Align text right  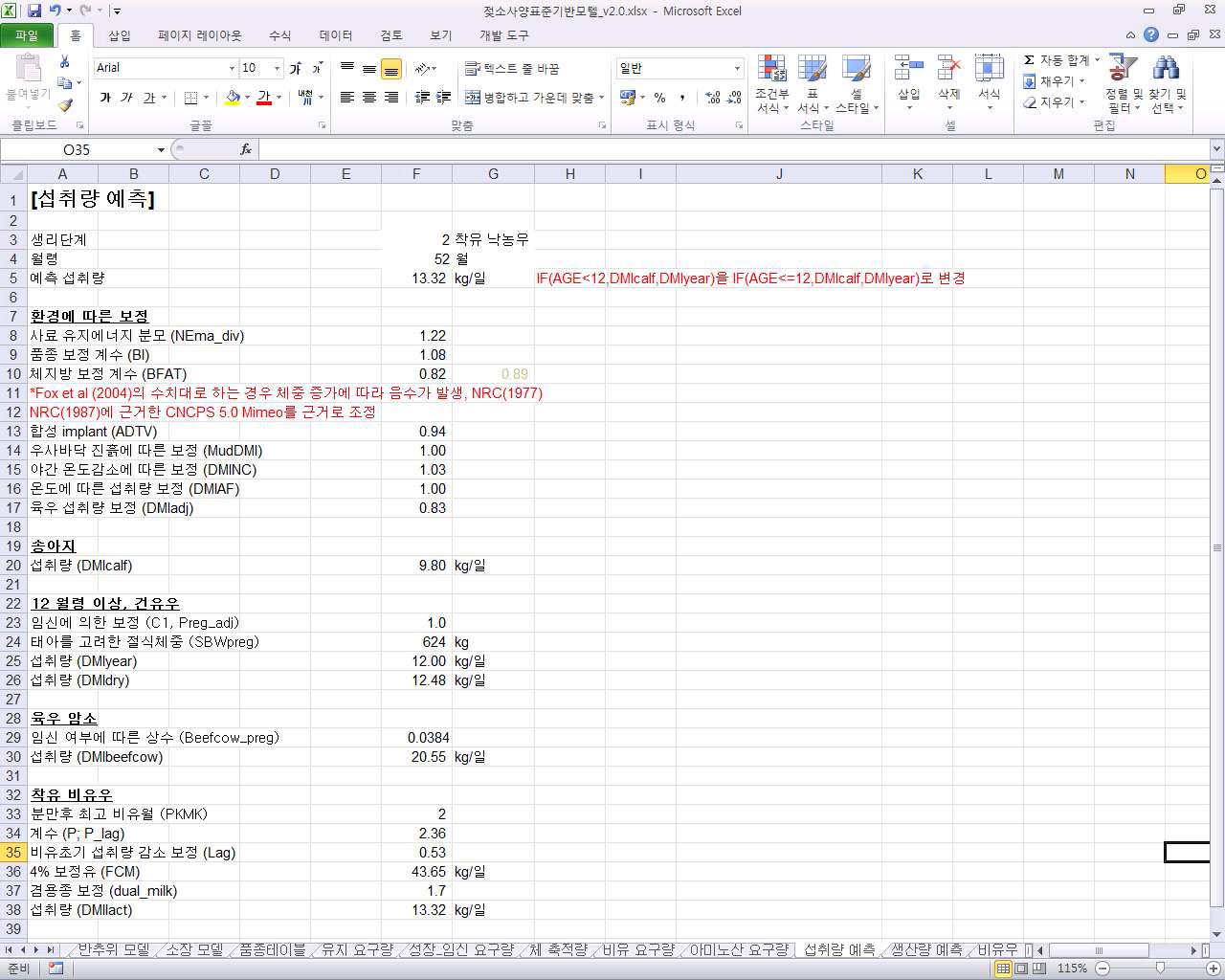tap(391, 98)
